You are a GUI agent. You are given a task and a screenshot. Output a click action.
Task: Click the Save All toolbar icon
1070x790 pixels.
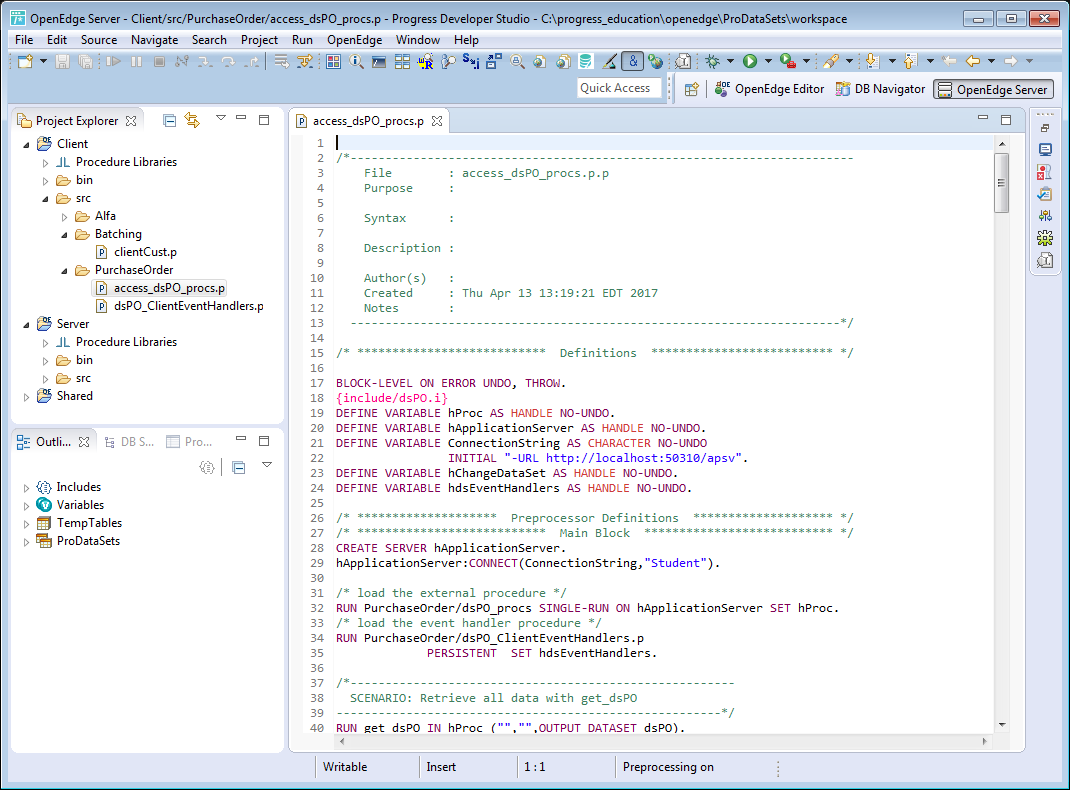click(85, 61)
